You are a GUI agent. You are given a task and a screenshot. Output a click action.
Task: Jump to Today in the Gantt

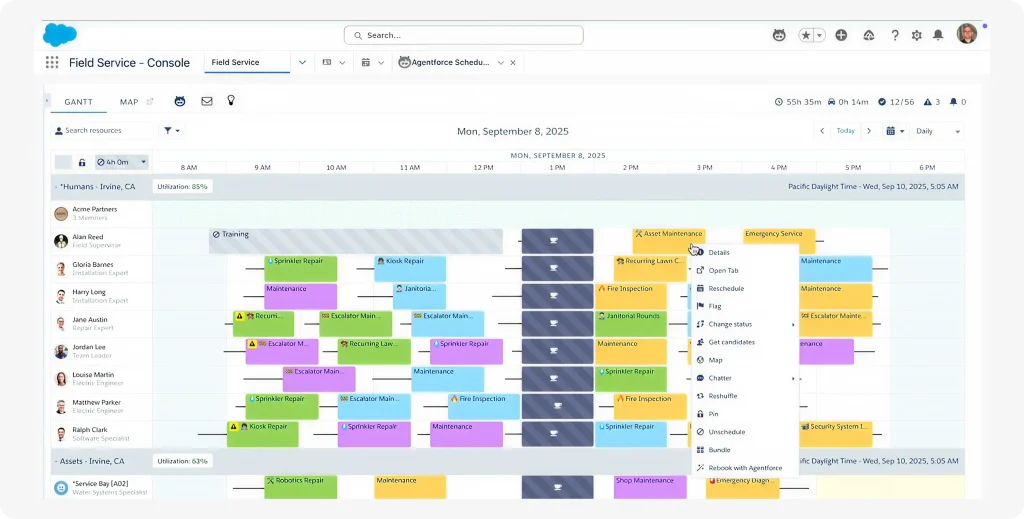(x=846, y=131)
